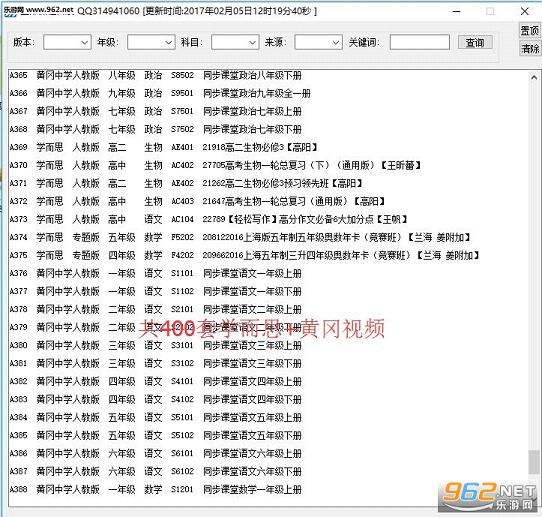Select row A380 同步课堂语文三年级上册
Image resolution: width=542 pixels, height=517 pixels.
tap(156, 345)
